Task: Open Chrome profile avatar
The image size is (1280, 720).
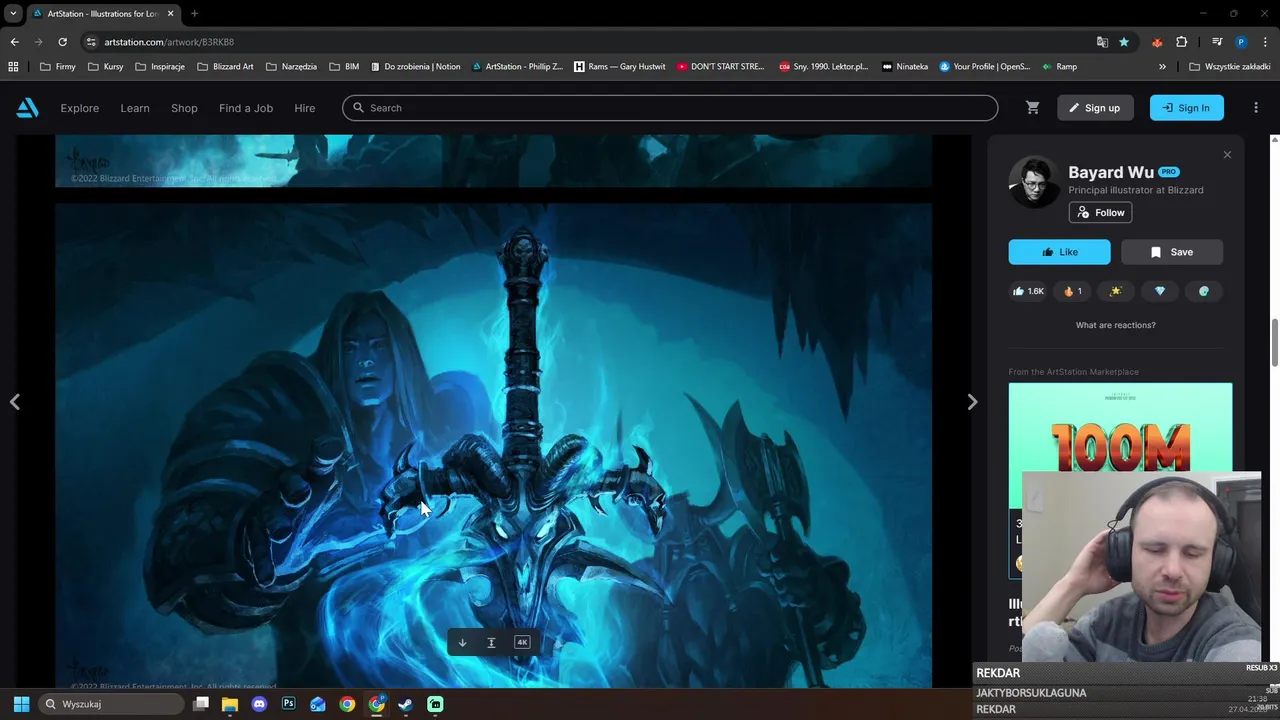Action: point(1241,42)
